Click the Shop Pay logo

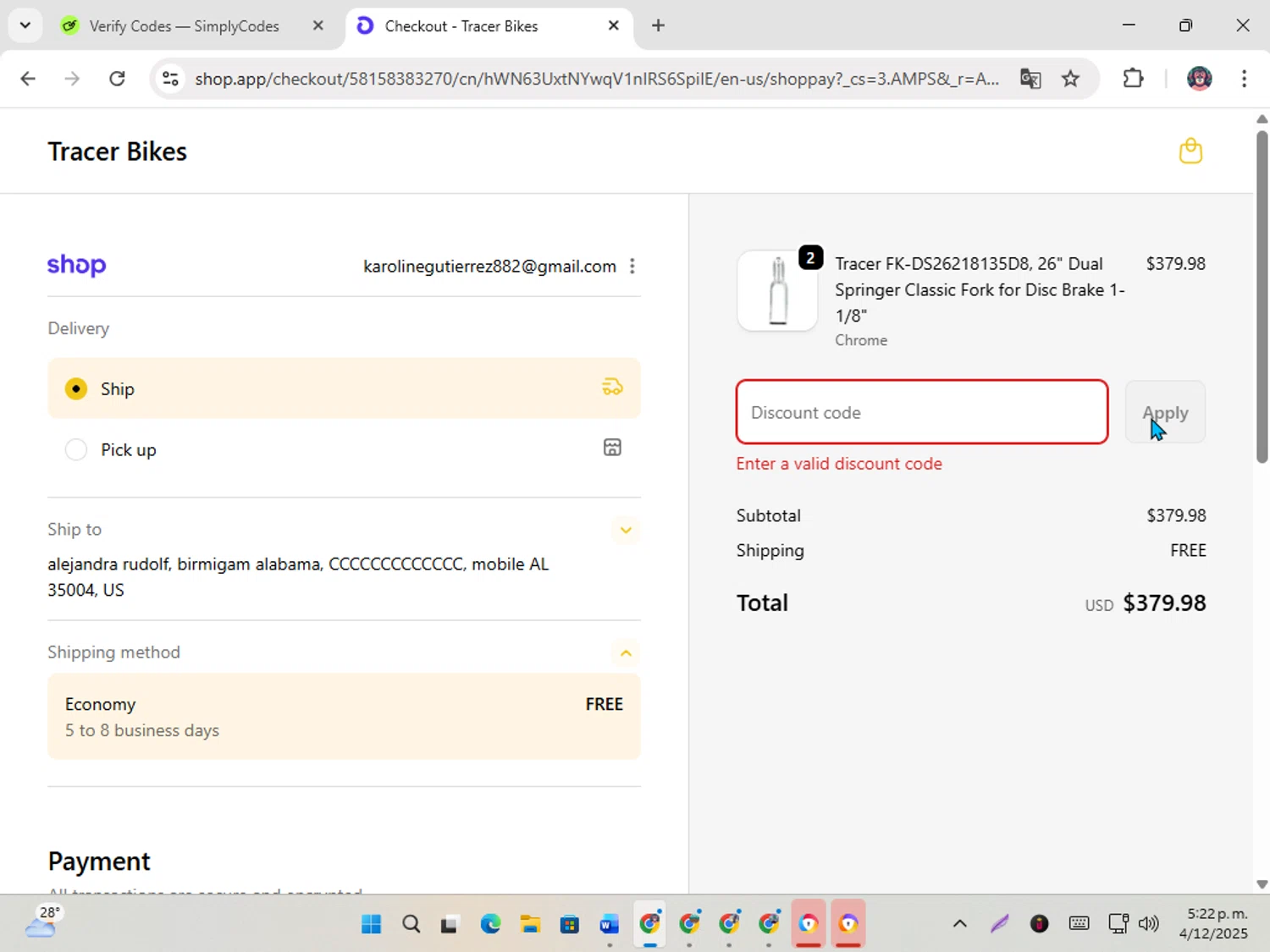click(x=76, y=266)
